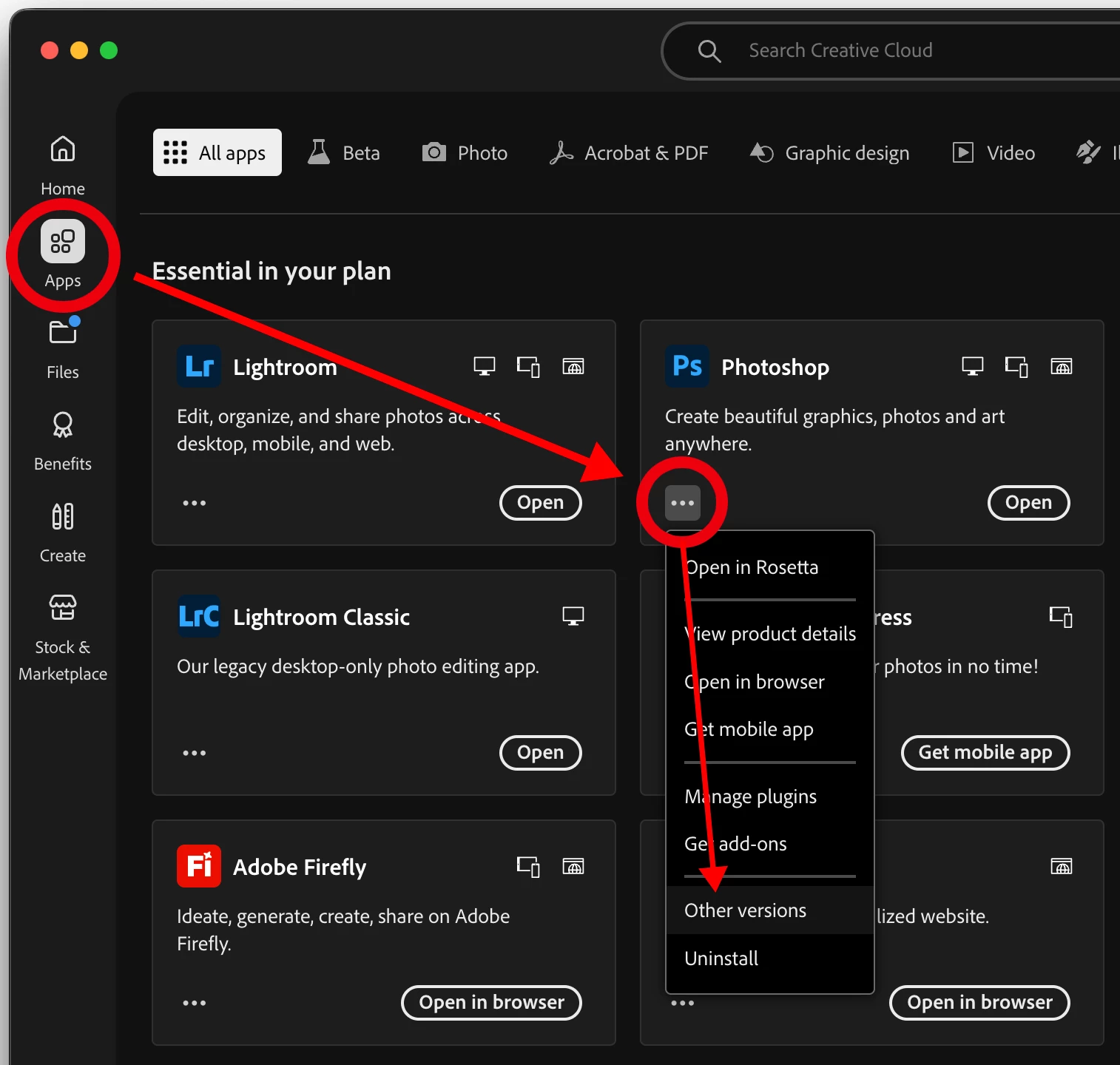Click the green macOS fullscreen window button
1120x1065 pixels.
pyautogui.click(x=109, y=50)
